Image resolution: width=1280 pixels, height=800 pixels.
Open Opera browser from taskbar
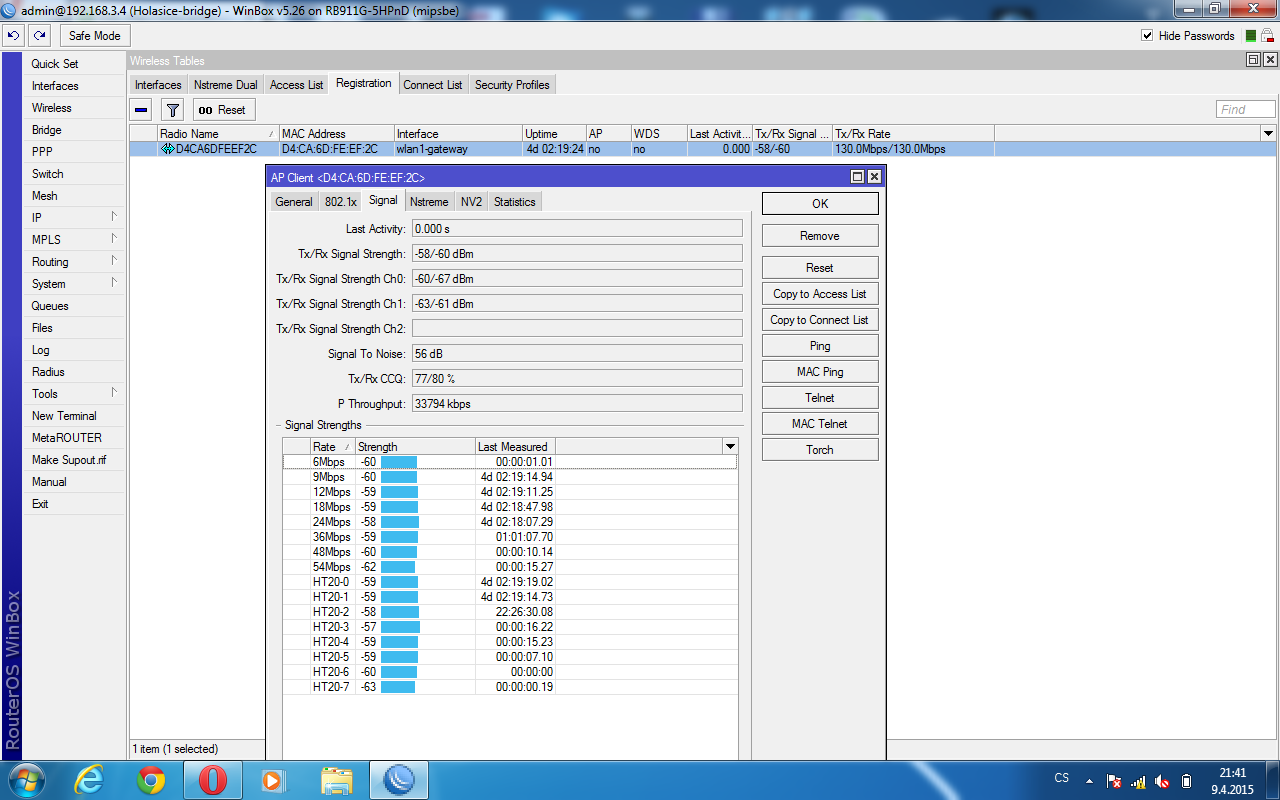212,780
